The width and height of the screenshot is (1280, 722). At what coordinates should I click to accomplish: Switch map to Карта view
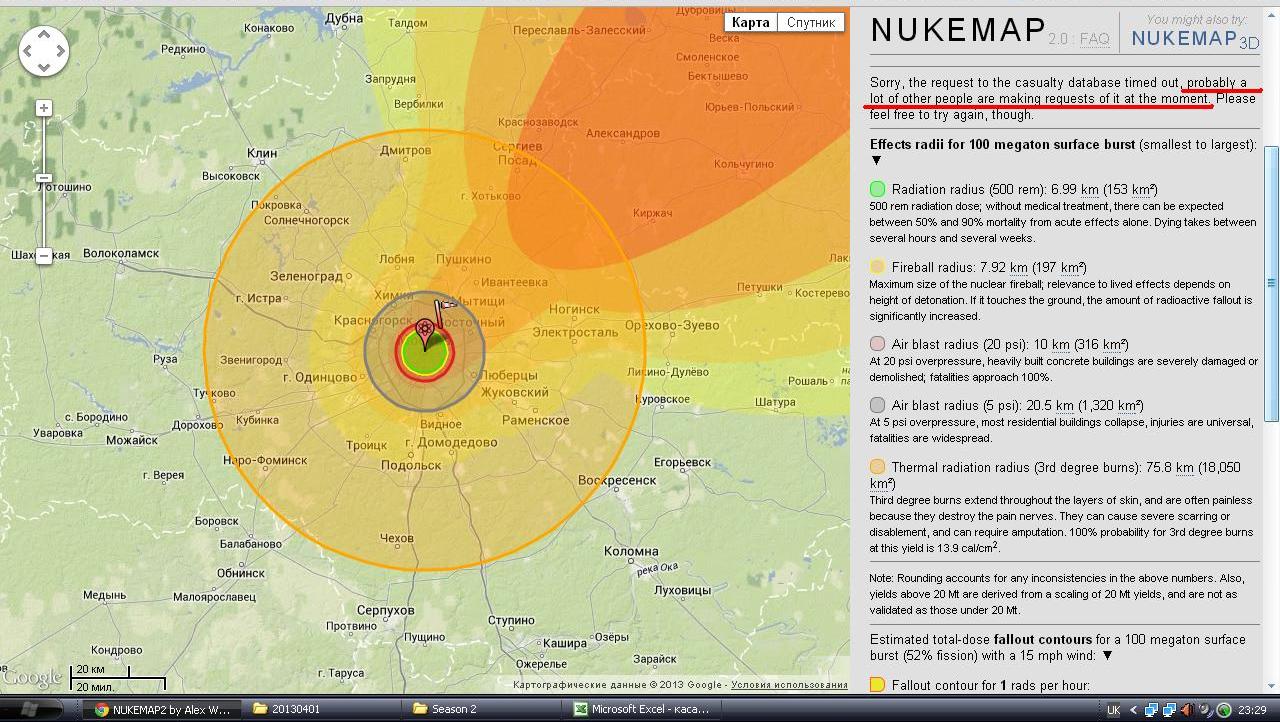coord(750,22)
